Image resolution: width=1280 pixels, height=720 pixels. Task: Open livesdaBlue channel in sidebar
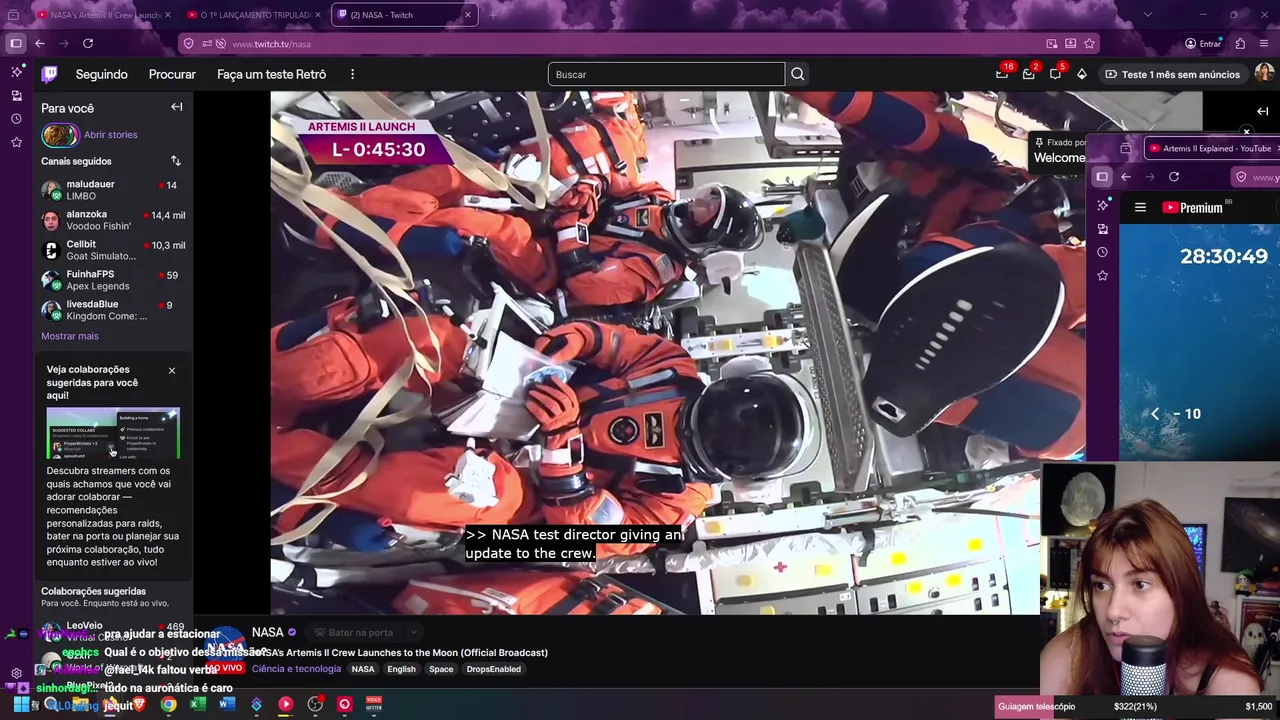112,310
